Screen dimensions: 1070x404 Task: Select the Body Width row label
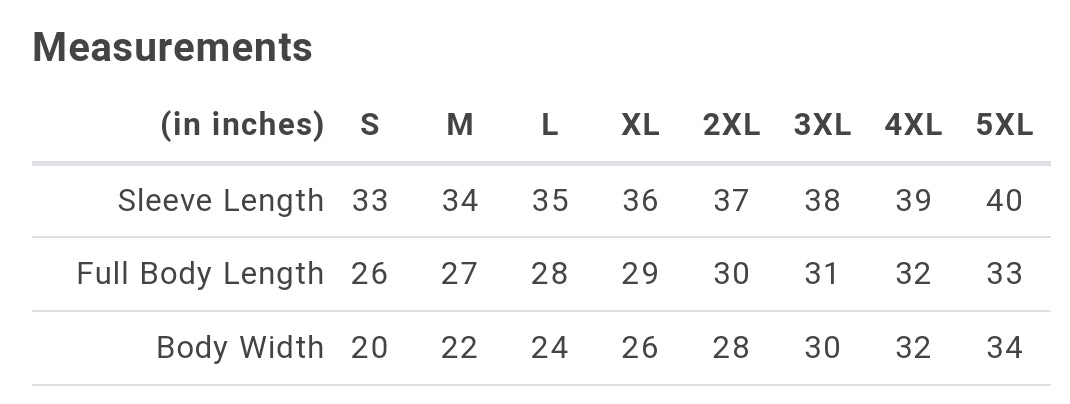click(x=240, y=348)
